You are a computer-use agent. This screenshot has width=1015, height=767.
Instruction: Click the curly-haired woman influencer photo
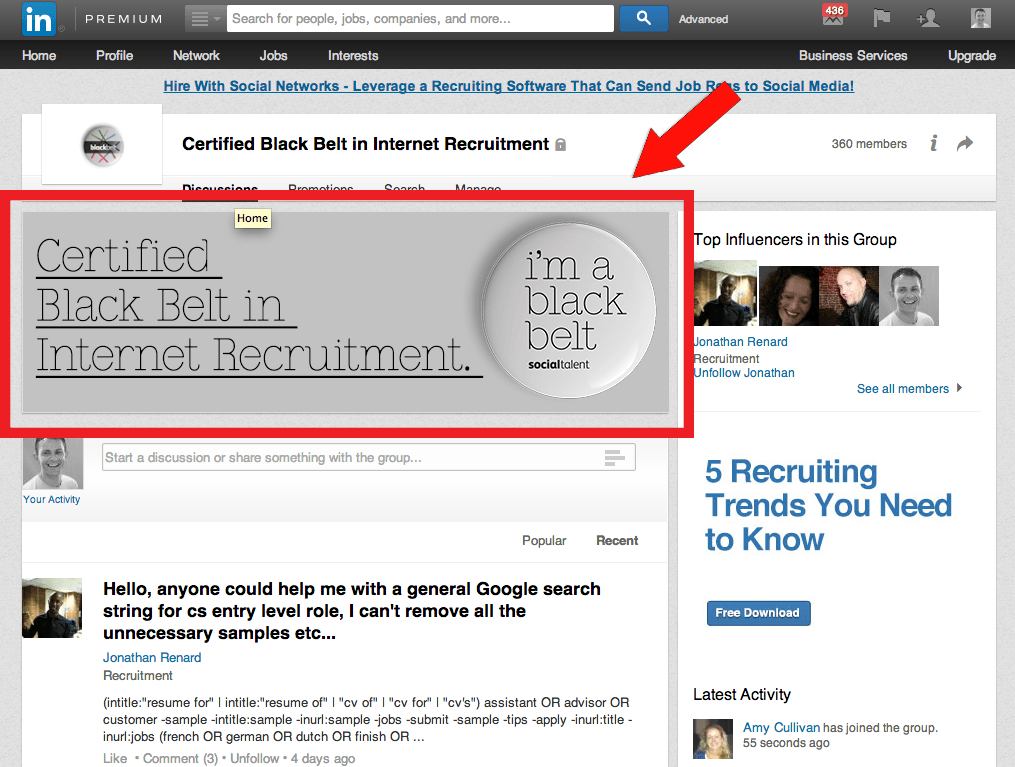789,296
